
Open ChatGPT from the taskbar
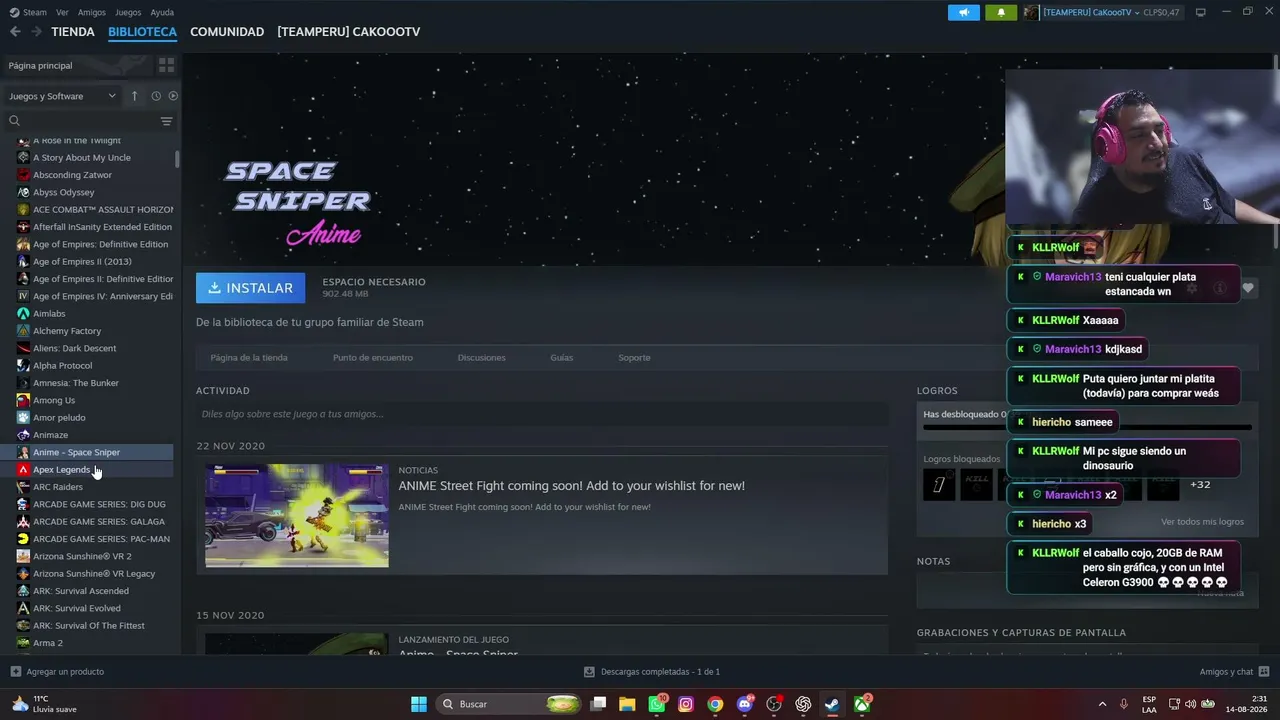pyautogui.click(x=803, y=704)
